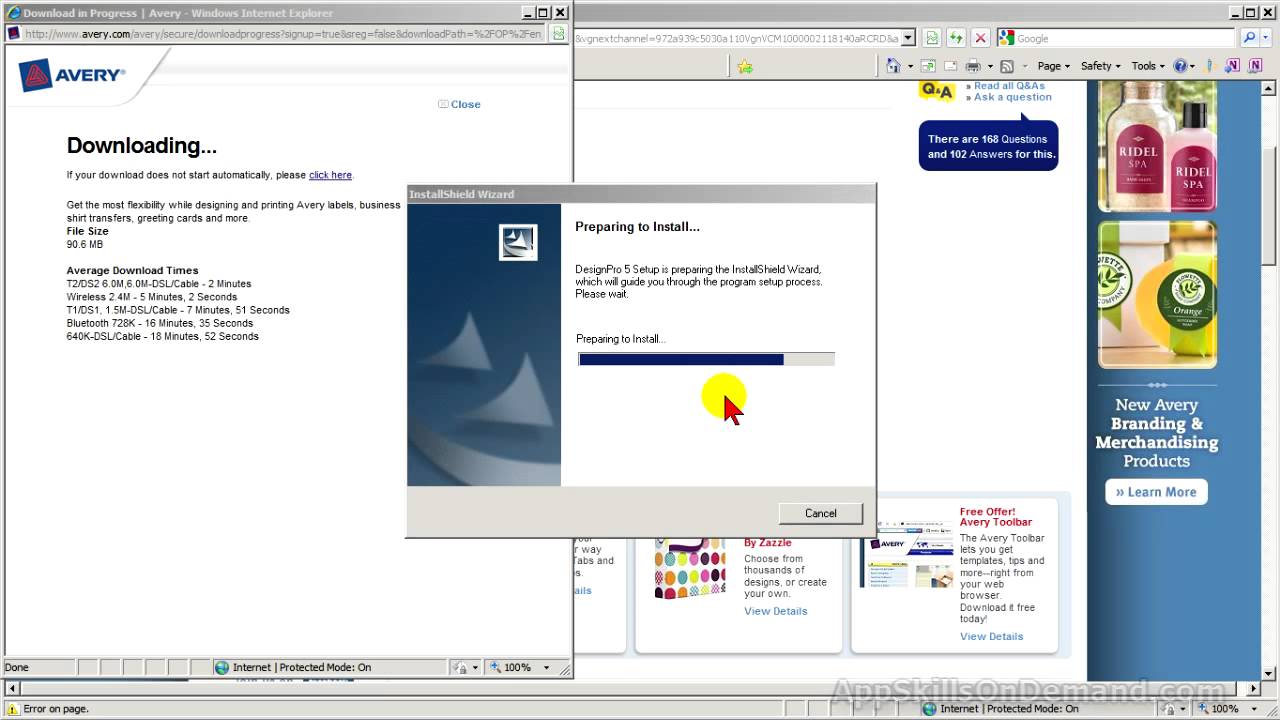Click the 'click here' download link
The width and height of the screenshot is (1280, 720).
(x=330, y=175)
